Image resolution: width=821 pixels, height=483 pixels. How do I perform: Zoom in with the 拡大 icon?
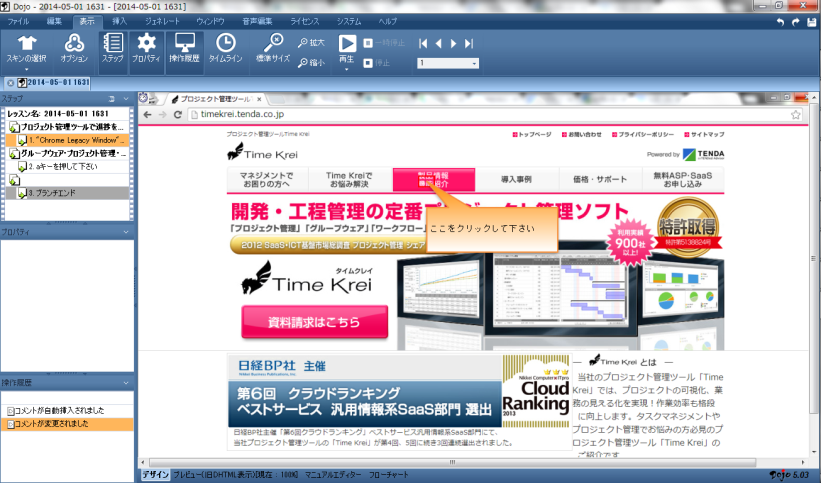coord(311,43)
